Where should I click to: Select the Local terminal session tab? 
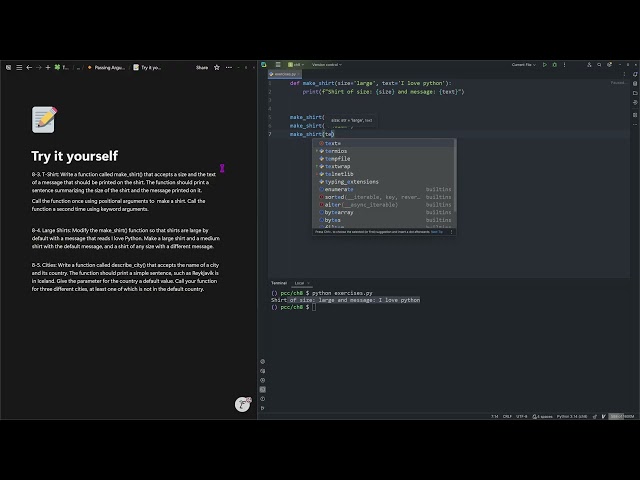tap(300, 283)
